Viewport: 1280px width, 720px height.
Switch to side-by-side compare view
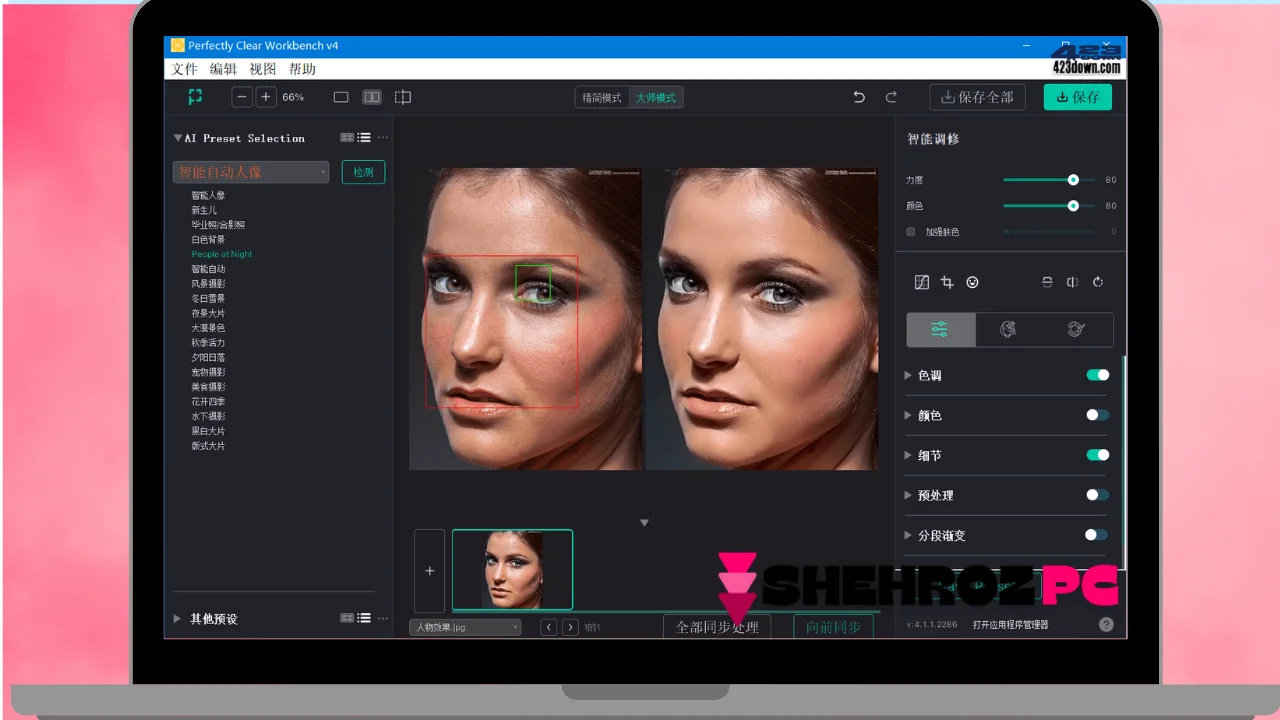372,97
